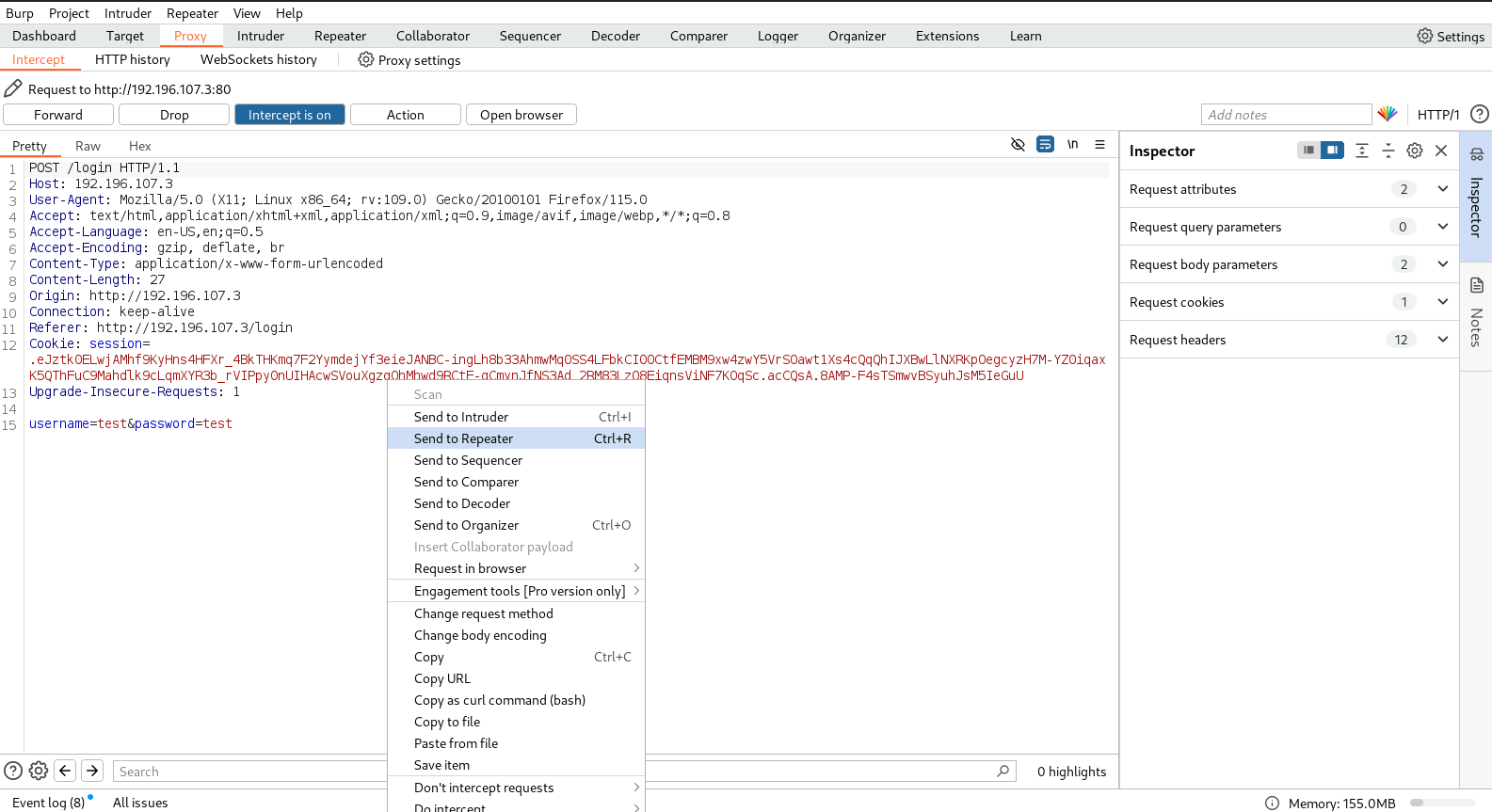Open Event log (8)

(x=48, y=803)
